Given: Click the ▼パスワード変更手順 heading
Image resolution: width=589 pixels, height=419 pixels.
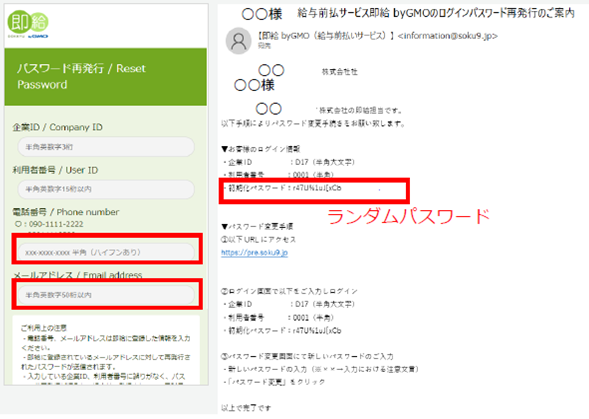Looking at the screenshot, I should coord(257,227).
